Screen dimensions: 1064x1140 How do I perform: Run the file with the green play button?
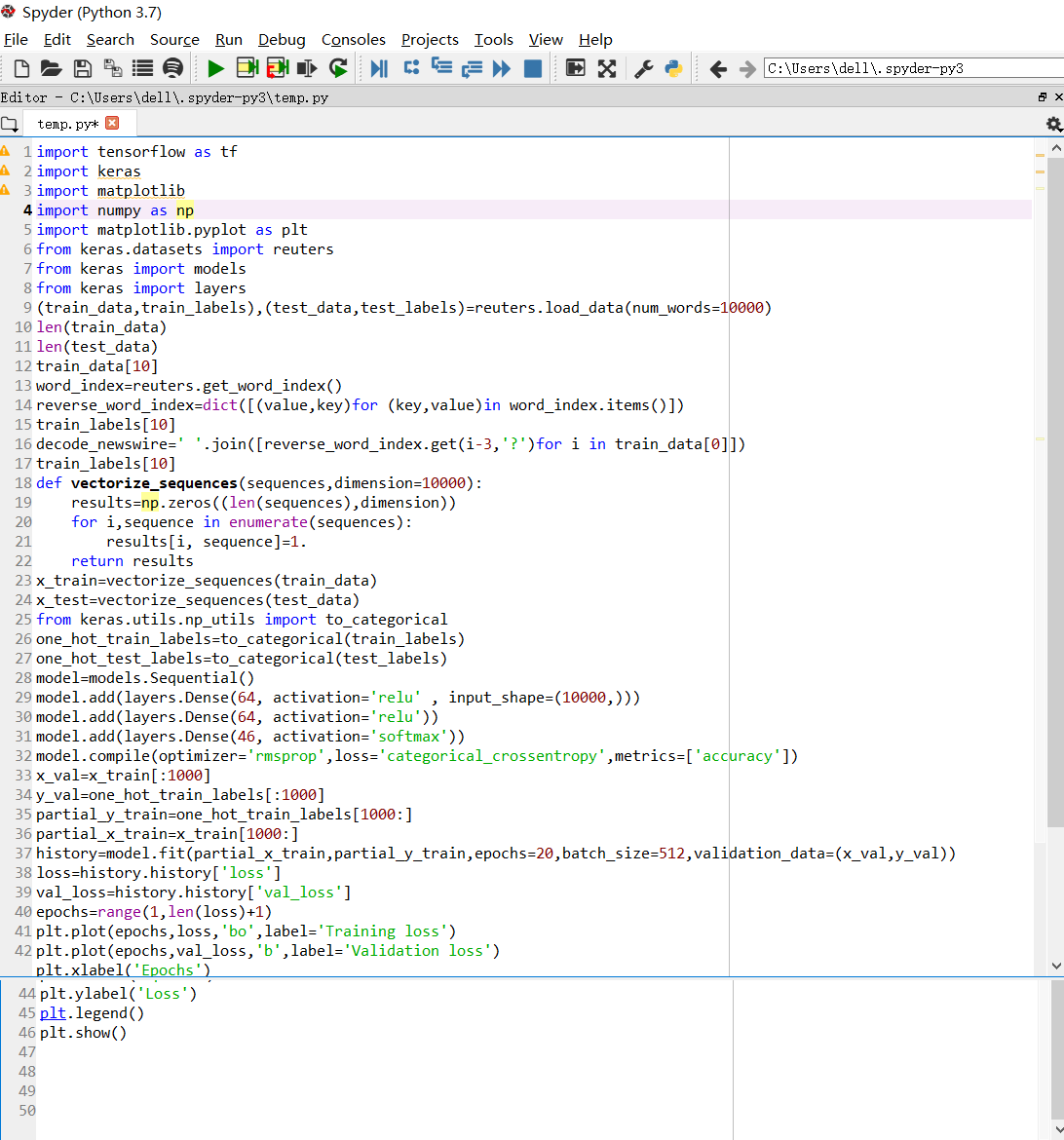point(216,68)
